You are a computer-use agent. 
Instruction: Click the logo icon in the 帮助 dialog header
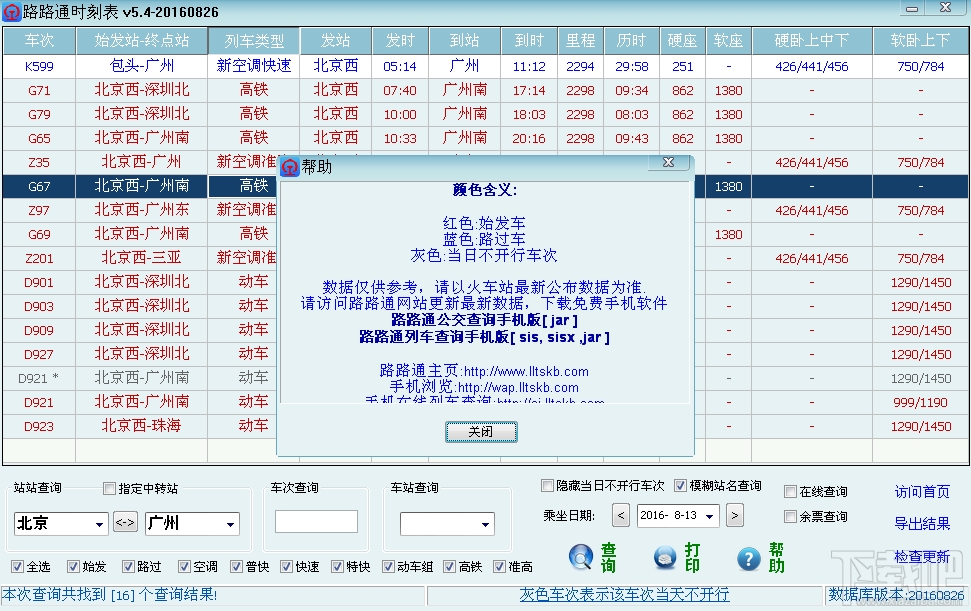click(290, 167)
